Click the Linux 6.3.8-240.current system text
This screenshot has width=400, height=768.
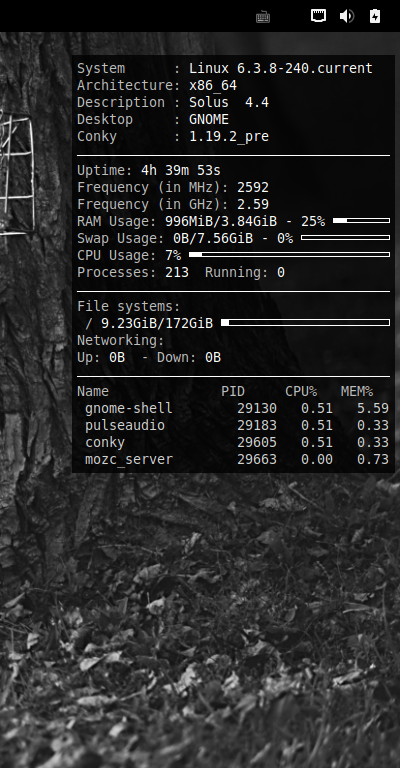pos(281,69)
